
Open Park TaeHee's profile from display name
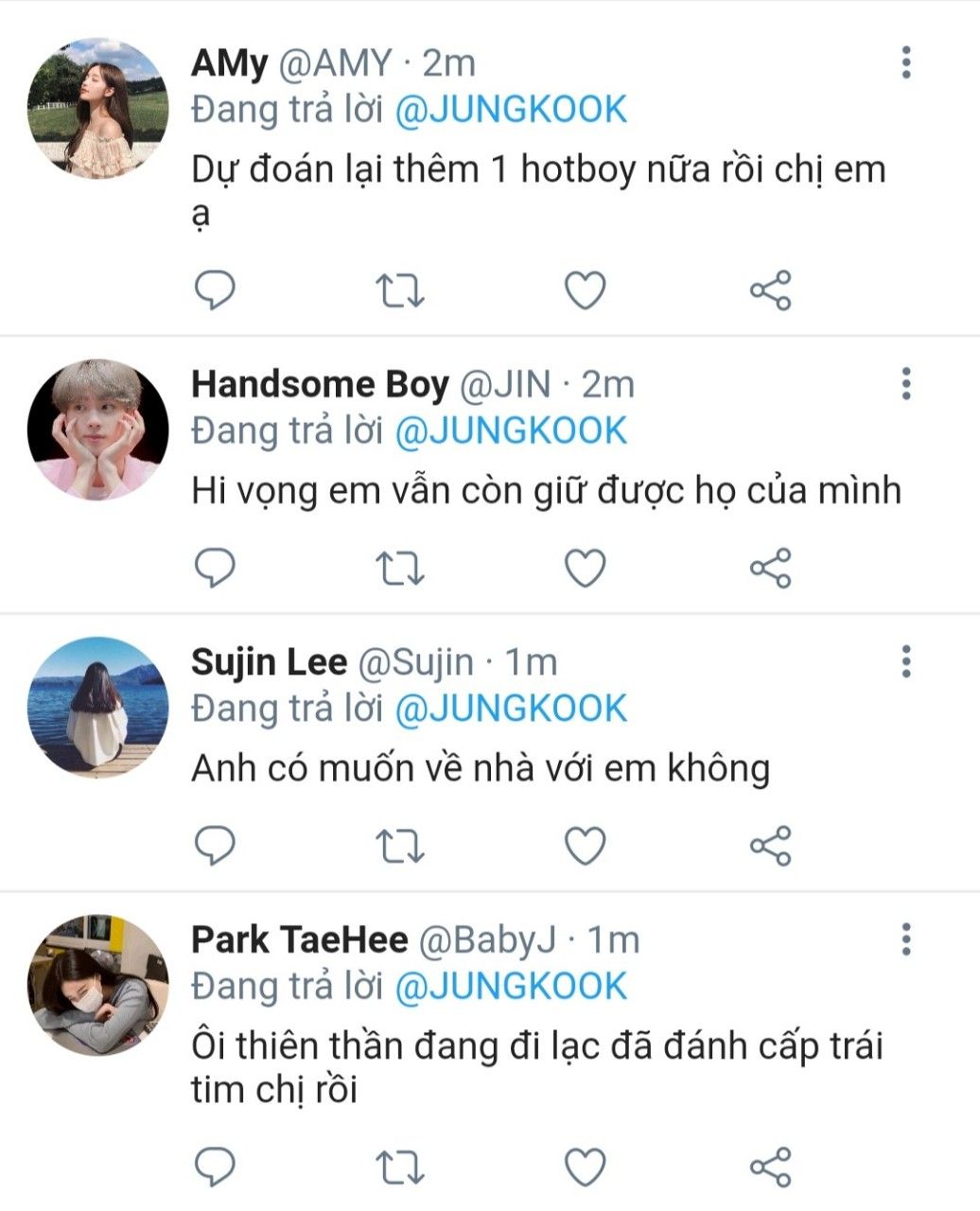tap(299, 940)
